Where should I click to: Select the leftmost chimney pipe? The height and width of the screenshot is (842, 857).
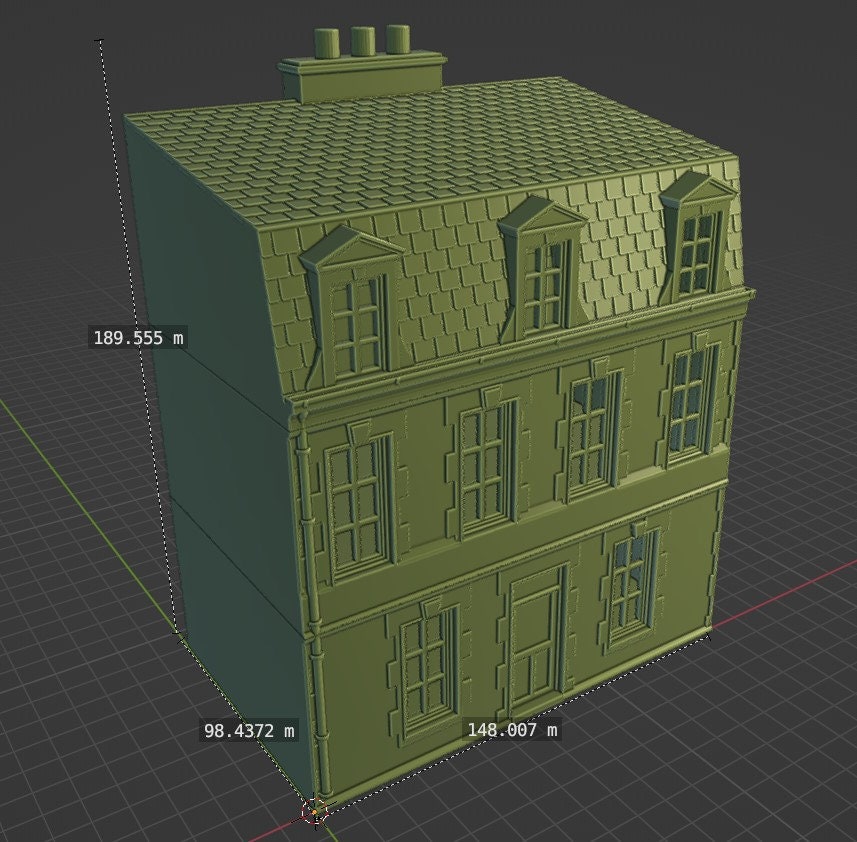(x=325, y=42)
